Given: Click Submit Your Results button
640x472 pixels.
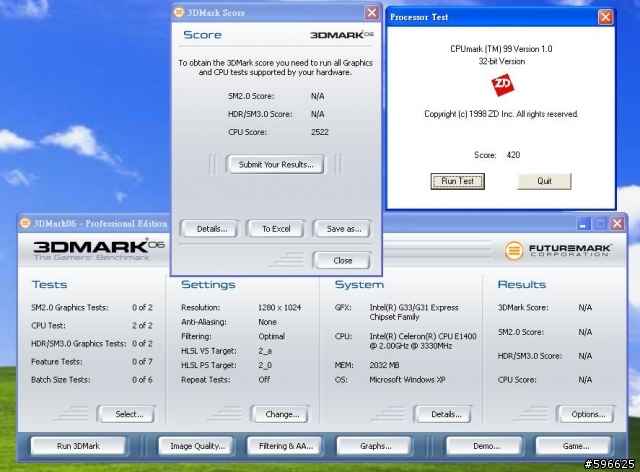Looking at the screenshot, I should click(276, 165).
